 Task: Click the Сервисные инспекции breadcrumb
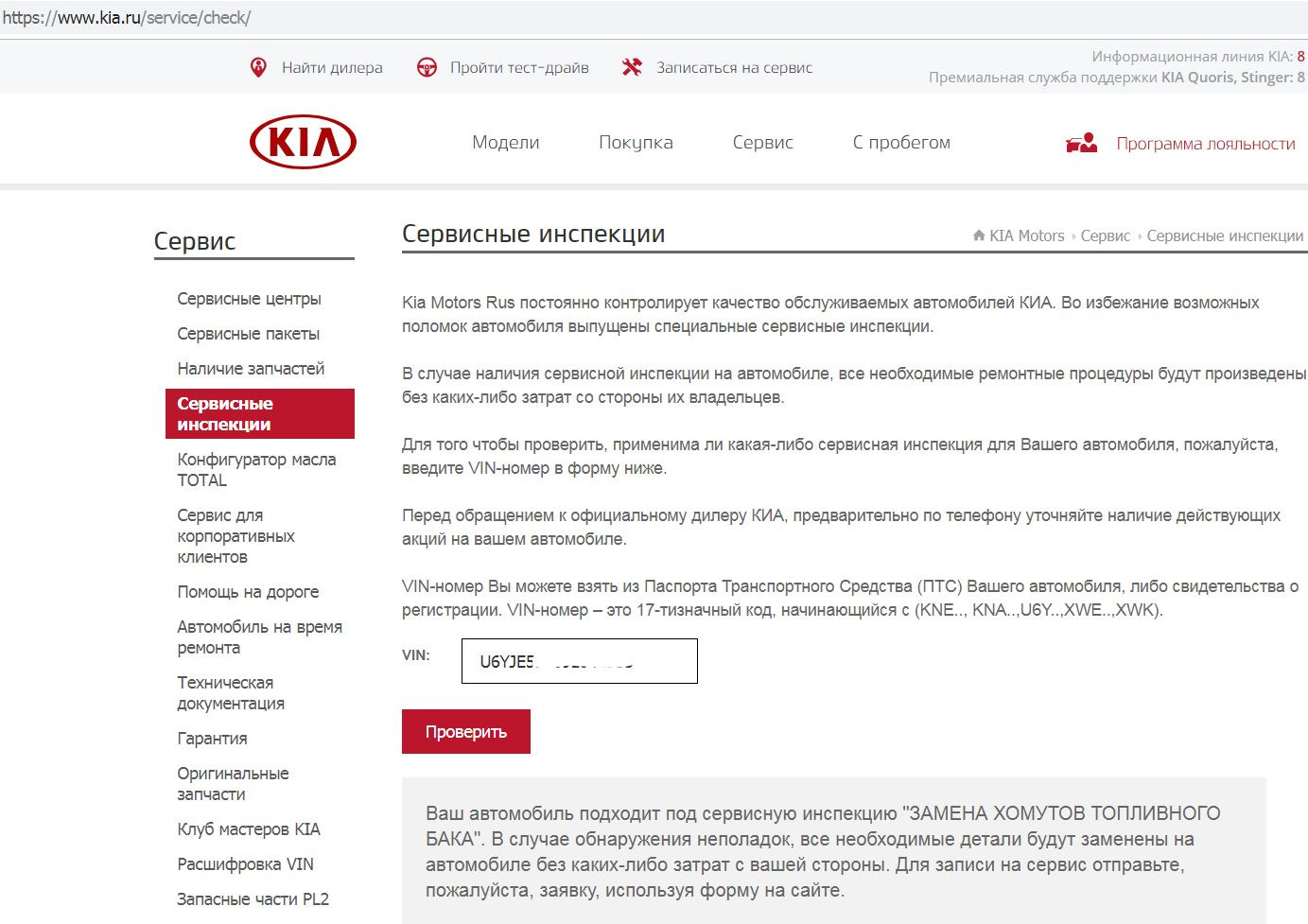[x=1225, y=235]
